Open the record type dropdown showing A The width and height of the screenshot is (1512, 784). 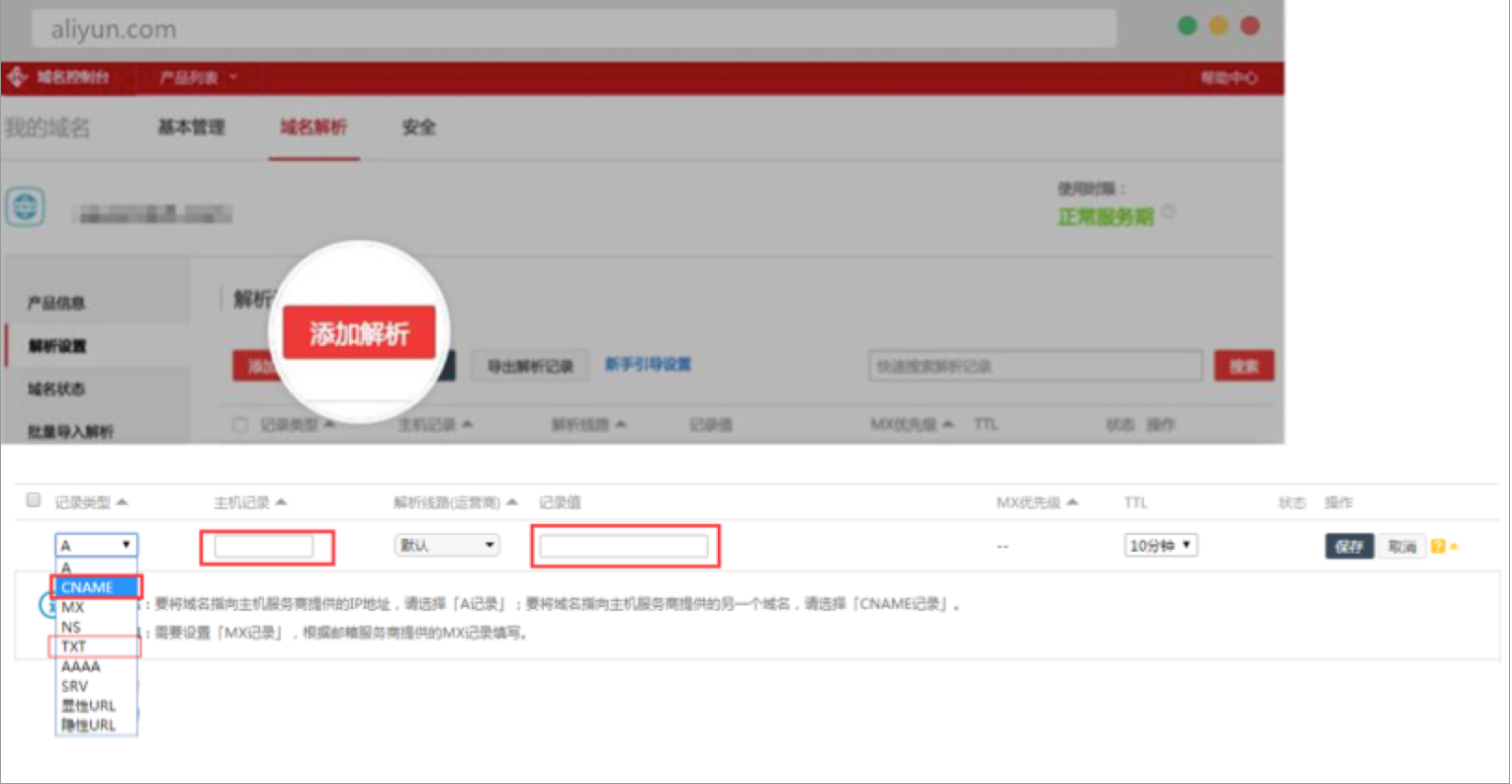pos(96,545)
